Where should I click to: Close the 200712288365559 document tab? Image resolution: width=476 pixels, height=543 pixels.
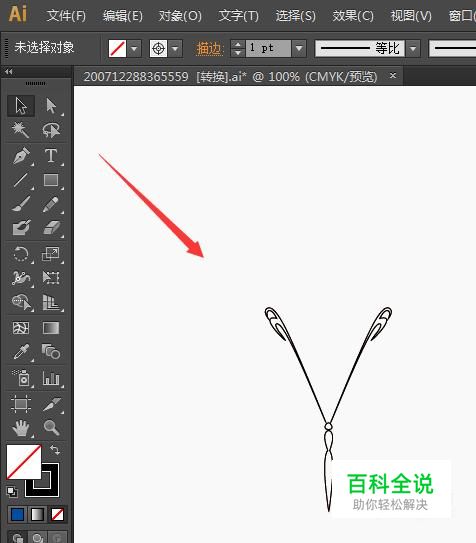pyautogui.click(x=393, y=75)
